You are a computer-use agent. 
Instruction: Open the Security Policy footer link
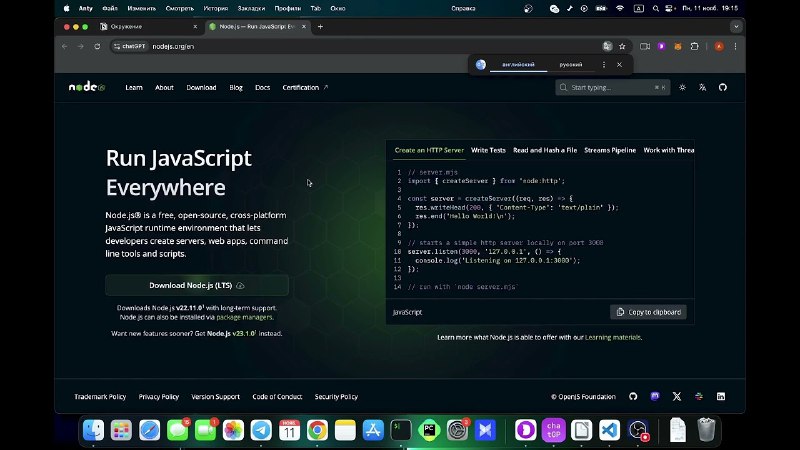pyautogui.click(x=336, y=396)
